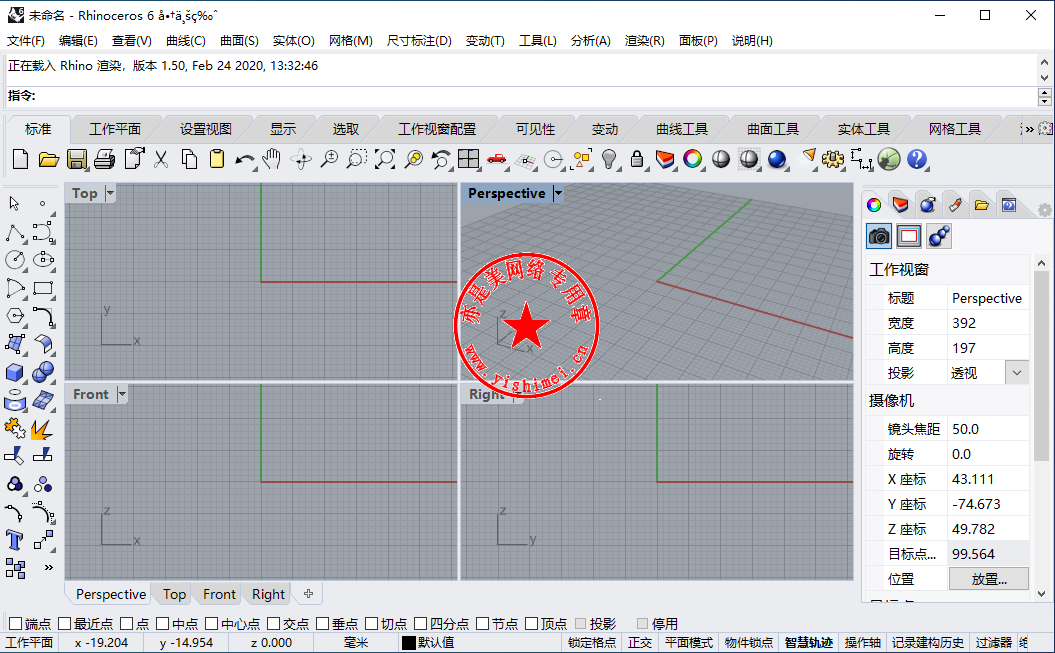
Task: Click the light bulb hide objects icon
Action: [x=609, y=159]
